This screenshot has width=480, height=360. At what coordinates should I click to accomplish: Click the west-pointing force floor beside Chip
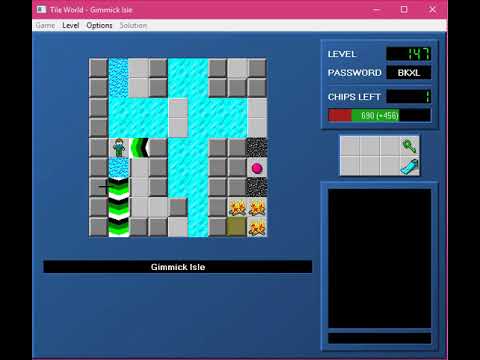(x=139, y=148)
